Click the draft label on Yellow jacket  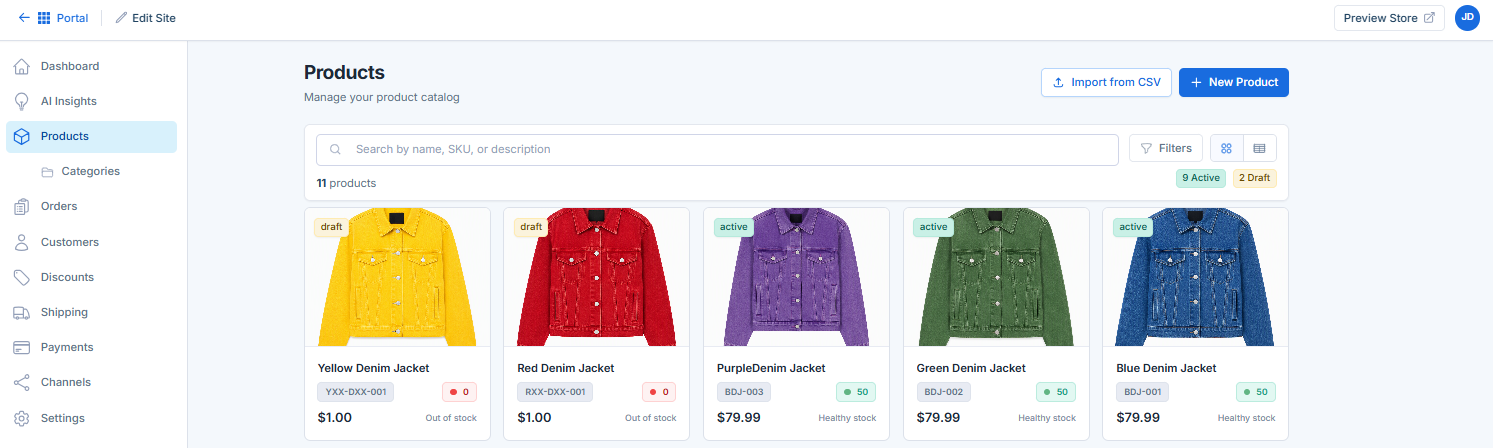coord(332,227)
